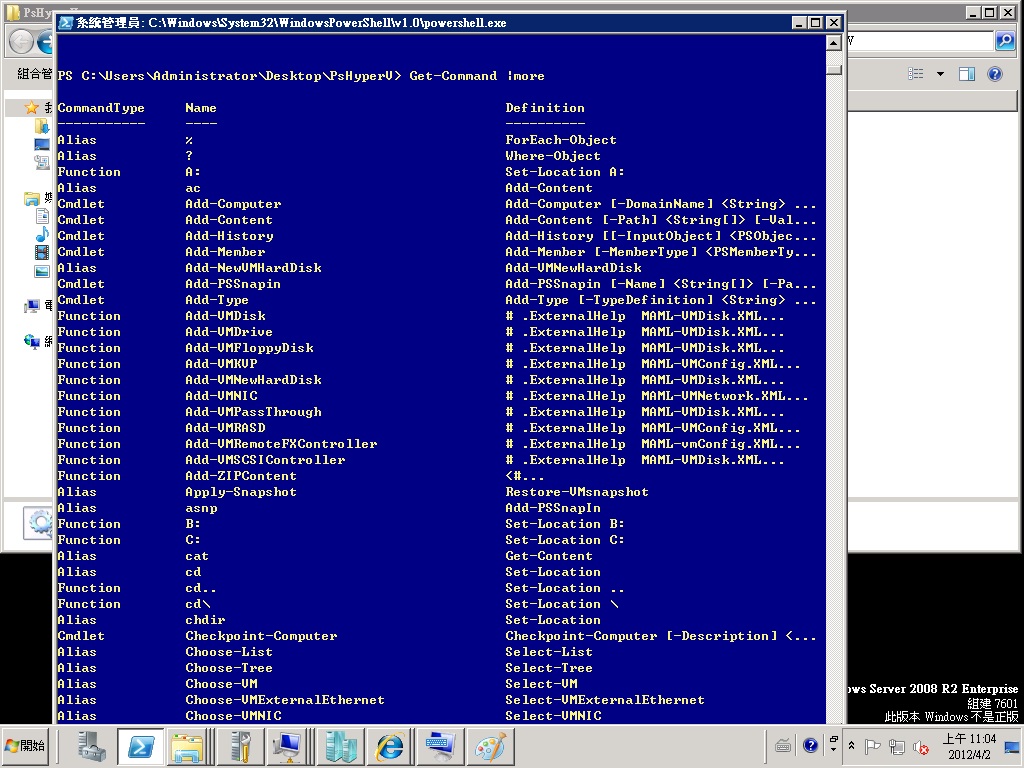Screen dimensions: 1024x768
Task: Open Server Manager from the taskbar
Action: point(91,746)
